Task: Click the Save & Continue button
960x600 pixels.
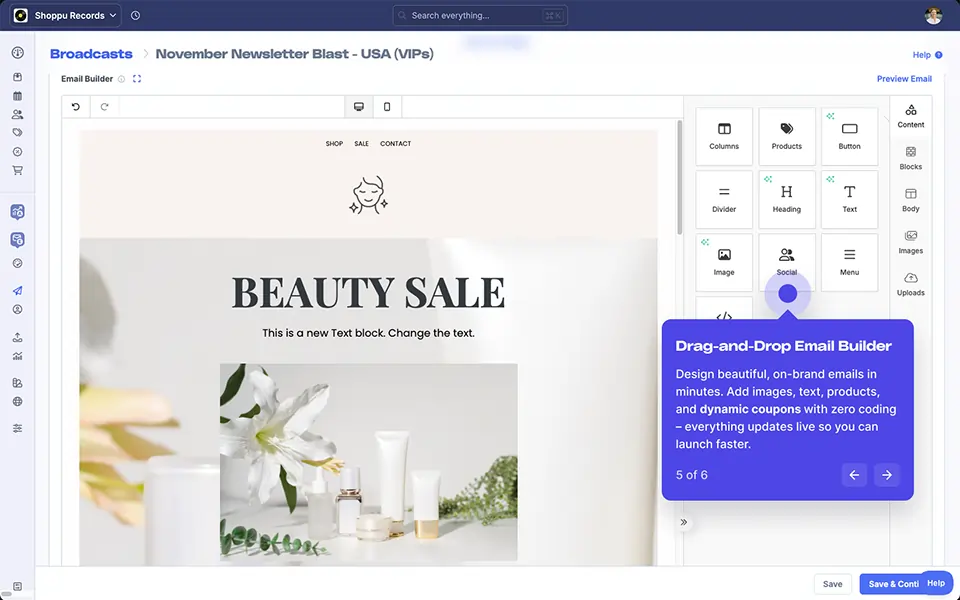Action: (891, 584)
